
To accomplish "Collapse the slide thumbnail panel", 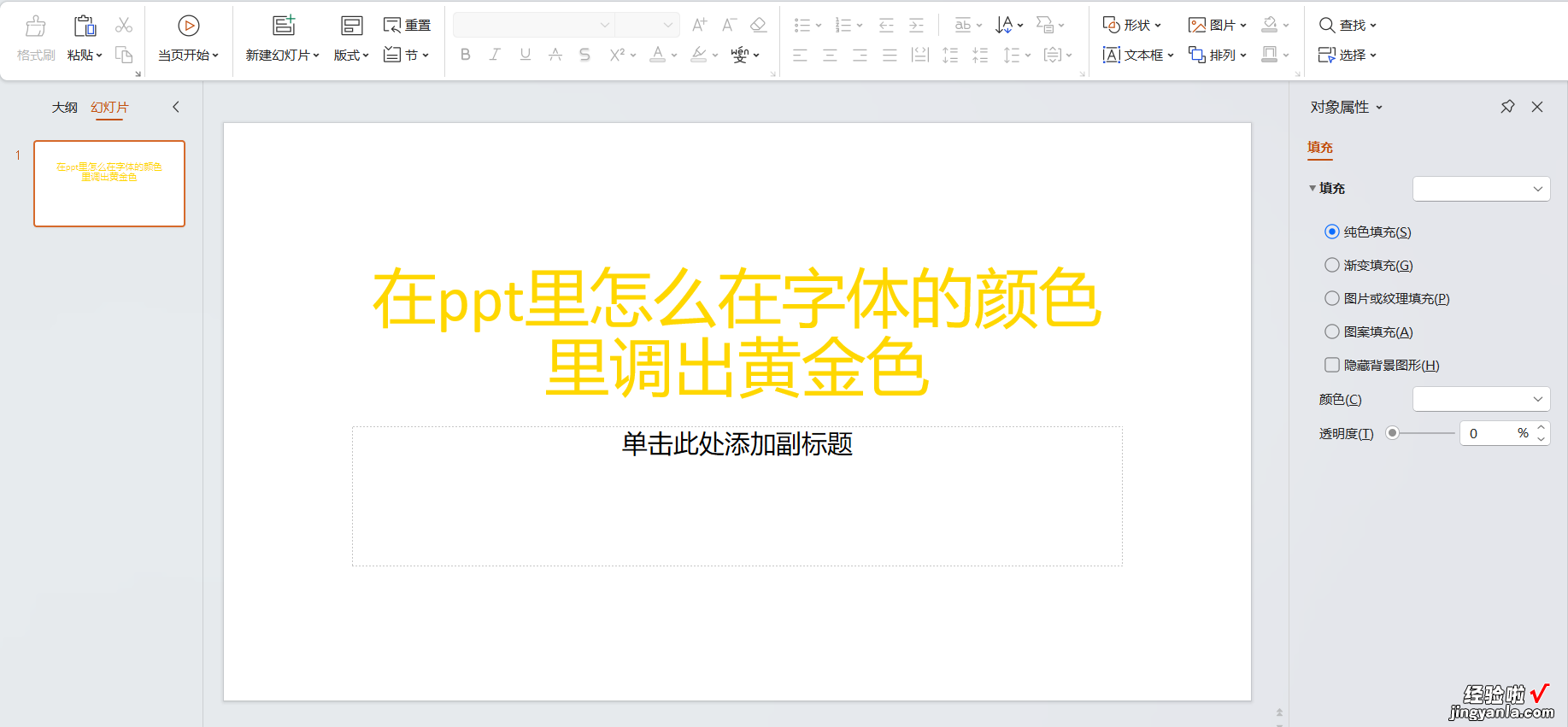I will [176, 107].
